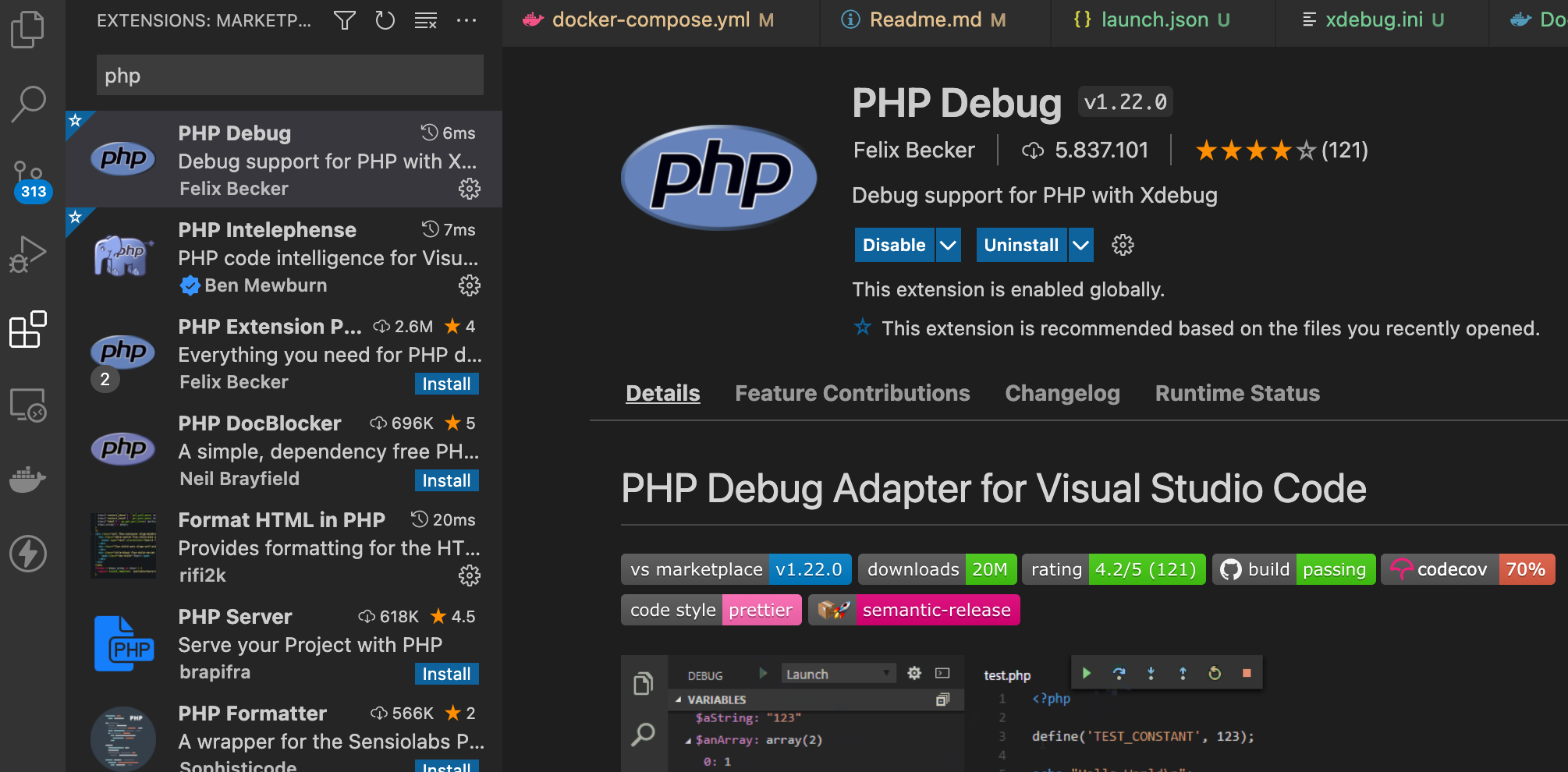The height and width of the screenshot is (772, 1568).
Task: Expand the Uninstall button dropdown arrow
Action: click(1080, 245)
